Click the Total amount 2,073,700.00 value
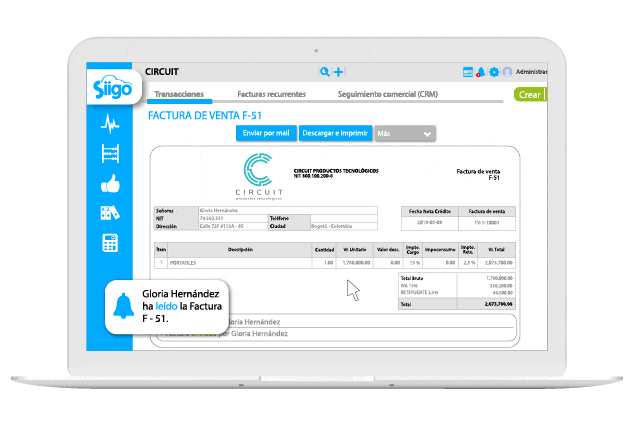The width and height of the screenshot is (634, 432). (498, 304)
